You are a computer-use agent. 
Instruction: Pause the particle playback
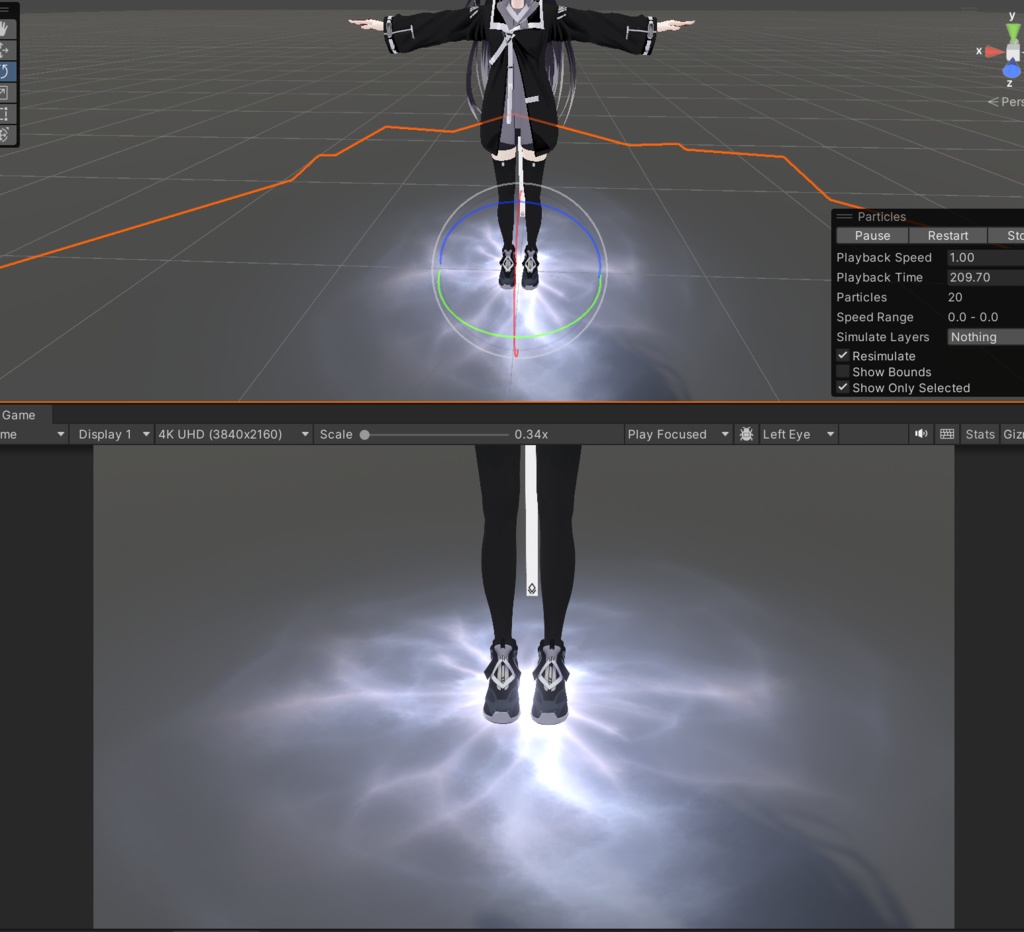[x=871, y=235]
